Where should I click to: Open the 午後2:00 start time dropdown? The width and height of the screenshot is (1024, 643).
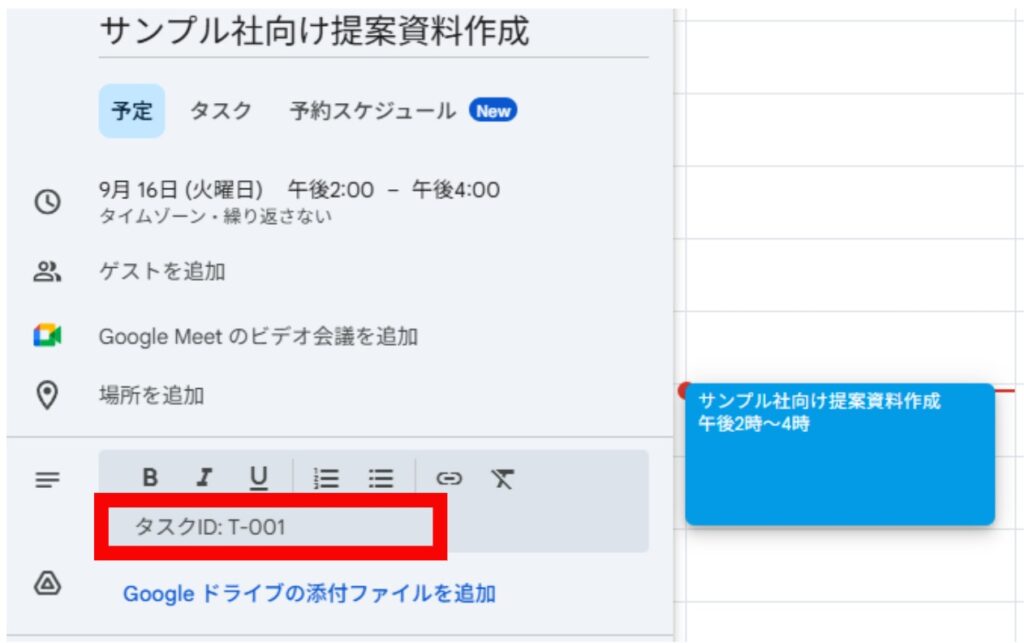(330, 190)
